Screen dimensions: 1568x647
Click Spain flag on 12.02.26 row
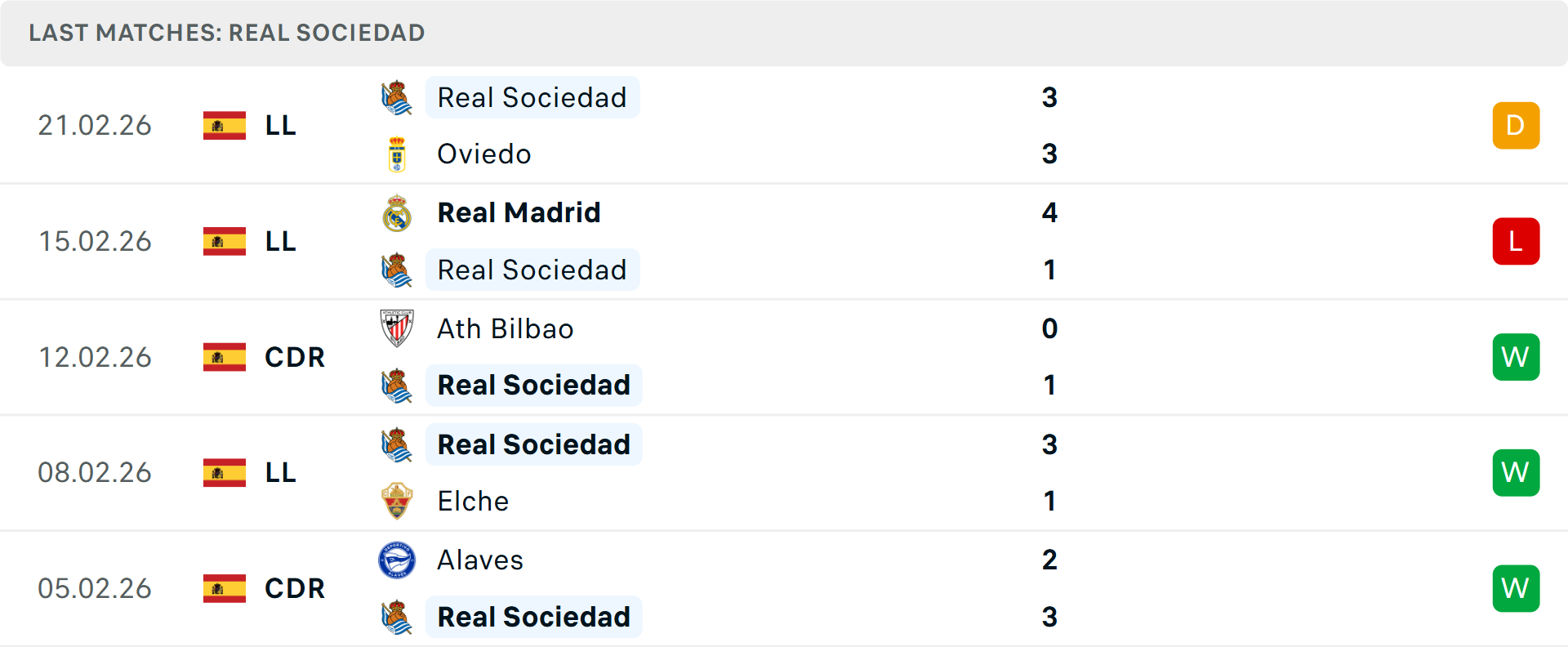225,357
